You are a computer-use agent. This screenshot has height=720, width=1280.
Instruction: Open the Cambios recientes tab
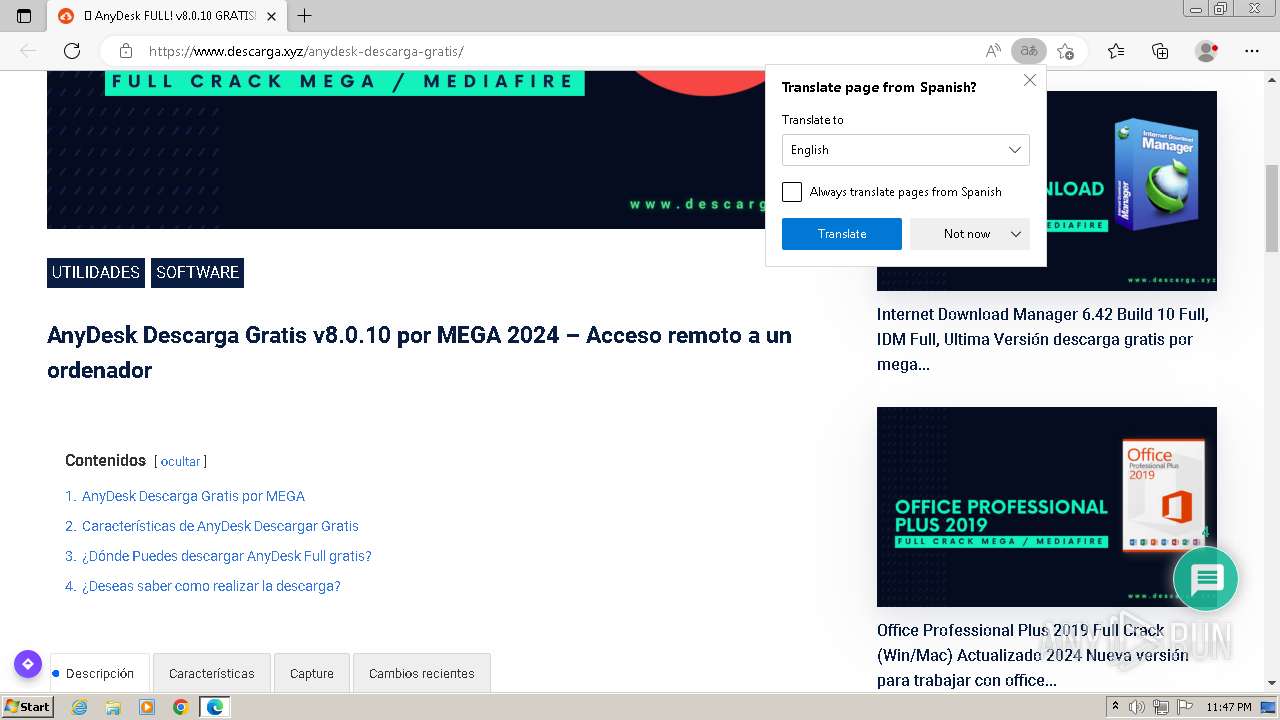tap(422, 673)
